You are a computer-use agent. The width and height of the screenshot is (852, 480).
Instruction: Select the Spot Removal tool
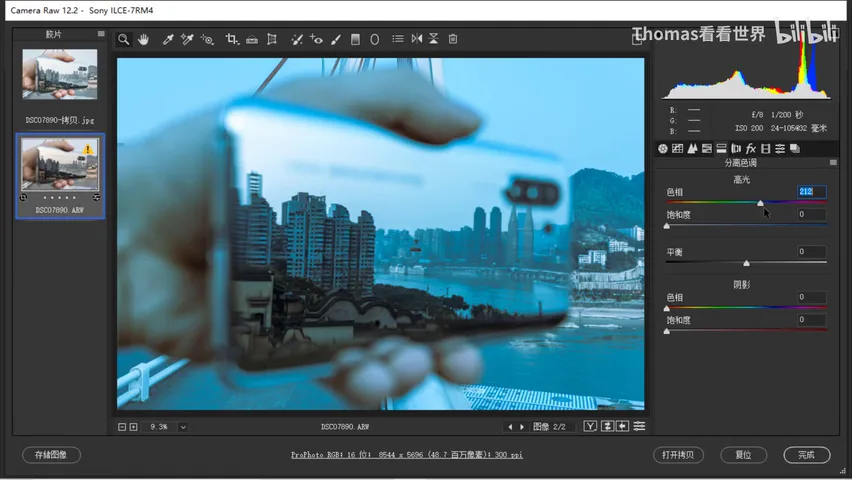(297, 39)
